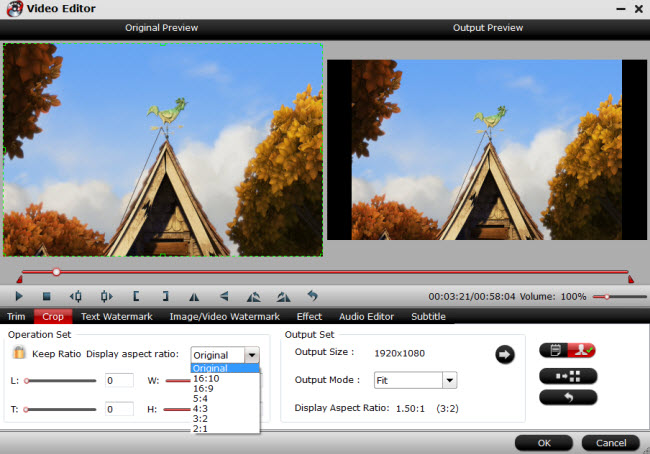Click the reset undo arrow in toolbar
Viewport: 650px width, 454px height.
click(313, 296)
